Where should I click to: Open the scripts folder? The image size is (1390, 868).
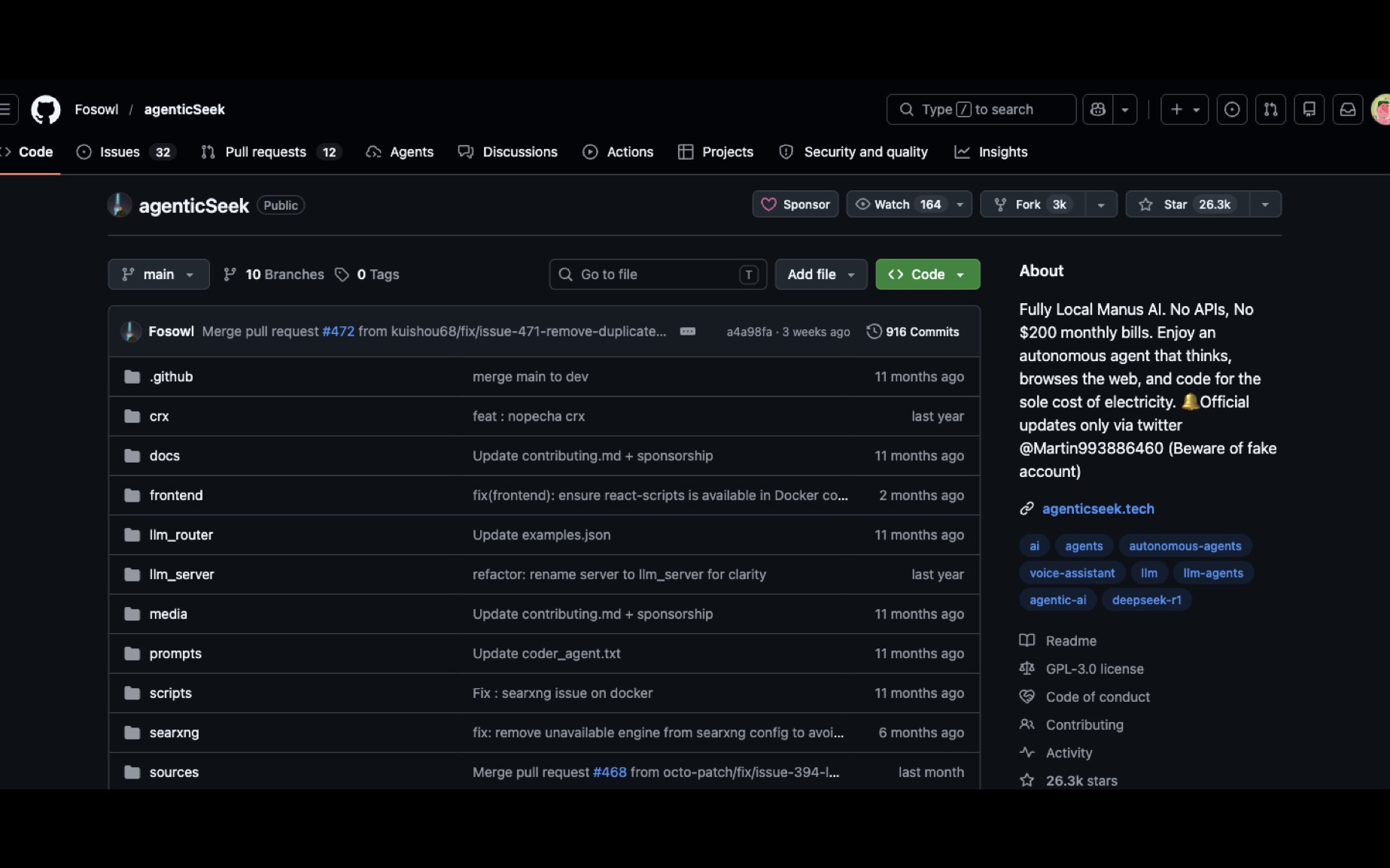pyautogui.click(x=170, y=693)
